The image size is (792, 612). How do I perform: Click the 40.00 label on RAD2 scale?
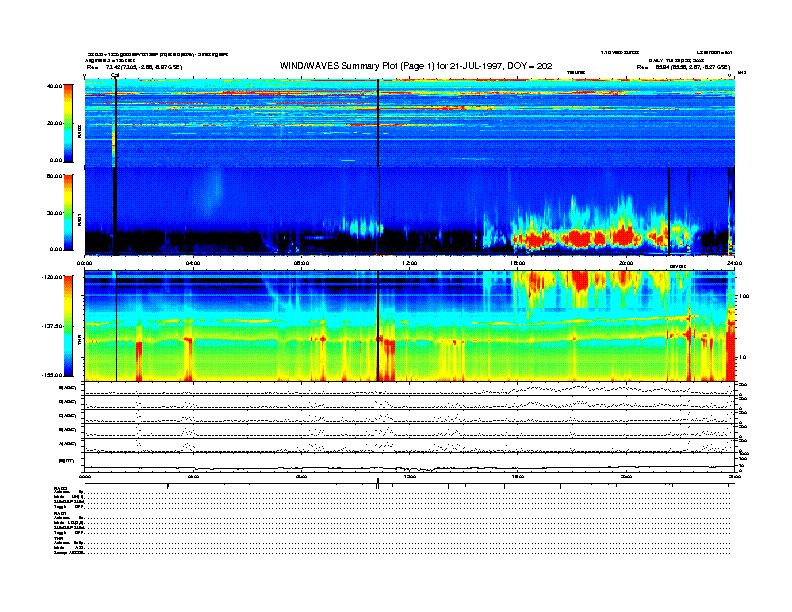pos(54,86)
